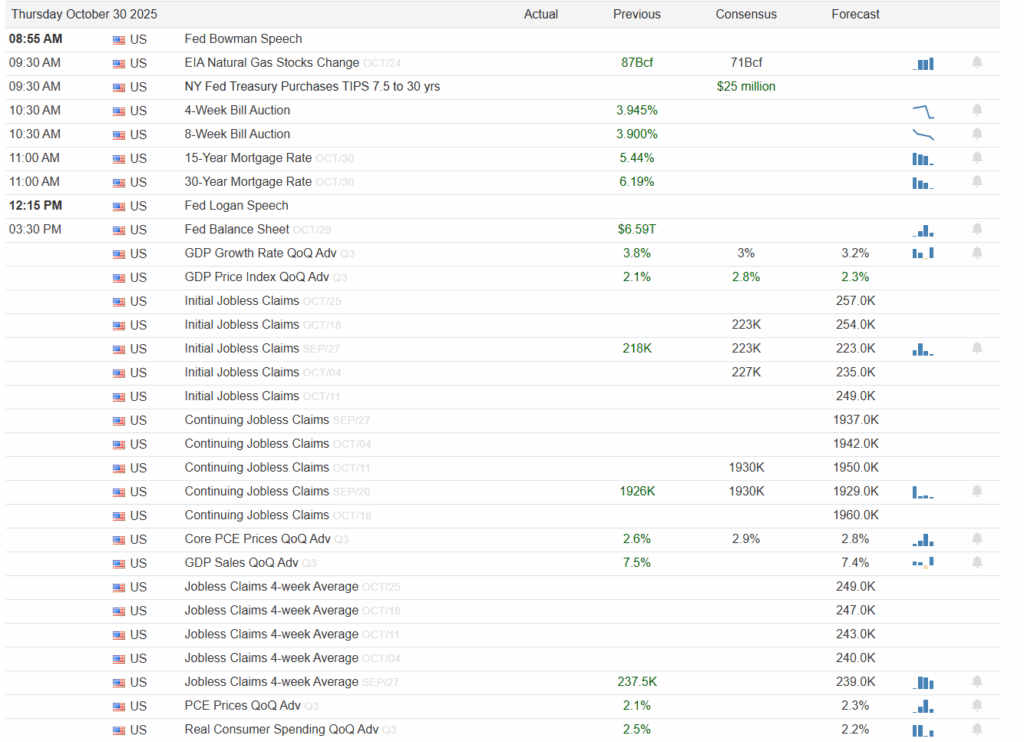
Task: Click the Consensus column header
Action: coord(746,15)
